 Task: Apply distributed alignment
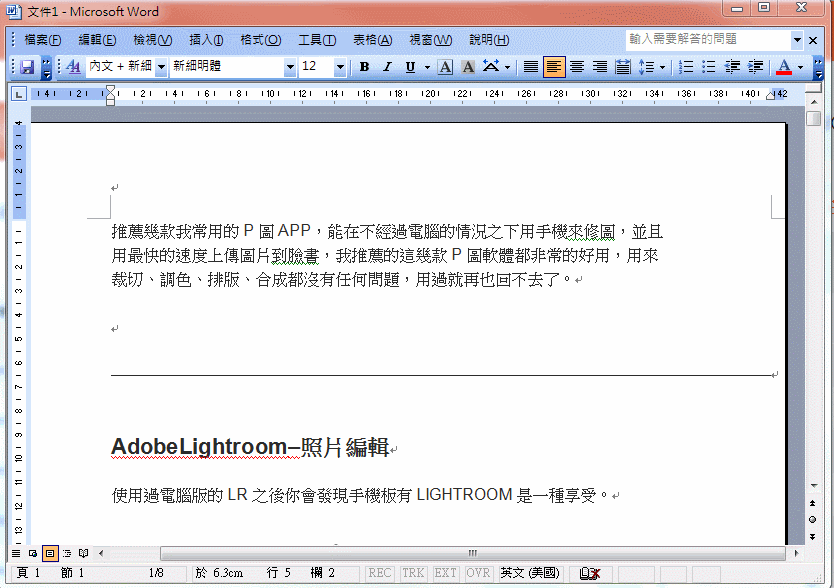(623, 67)
